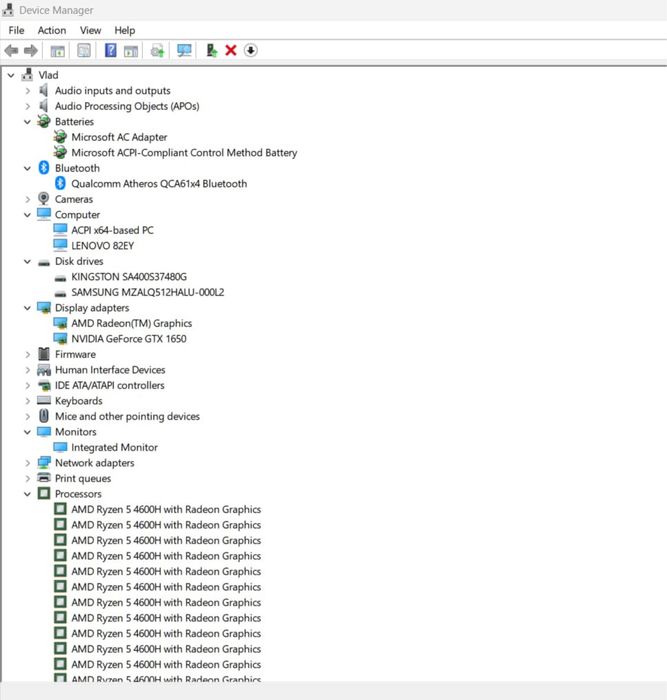Expand the Cameras category
667x700 pixels.
pos(28,199)
